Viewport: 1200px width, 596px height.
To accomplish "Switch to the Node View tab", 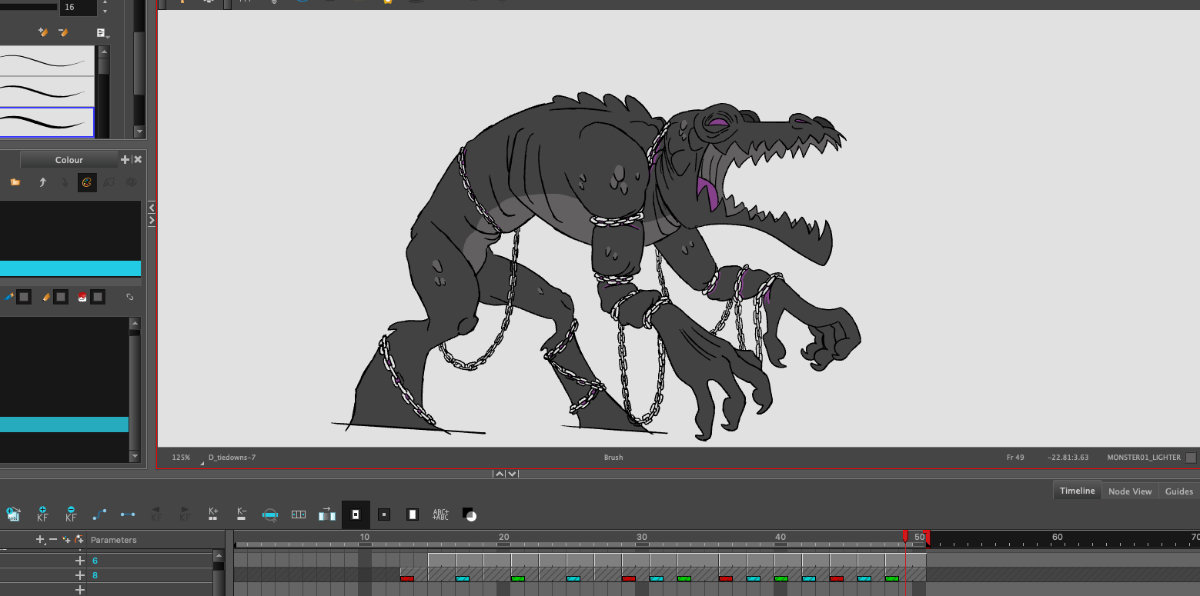I will click(x=1130, y=491).
